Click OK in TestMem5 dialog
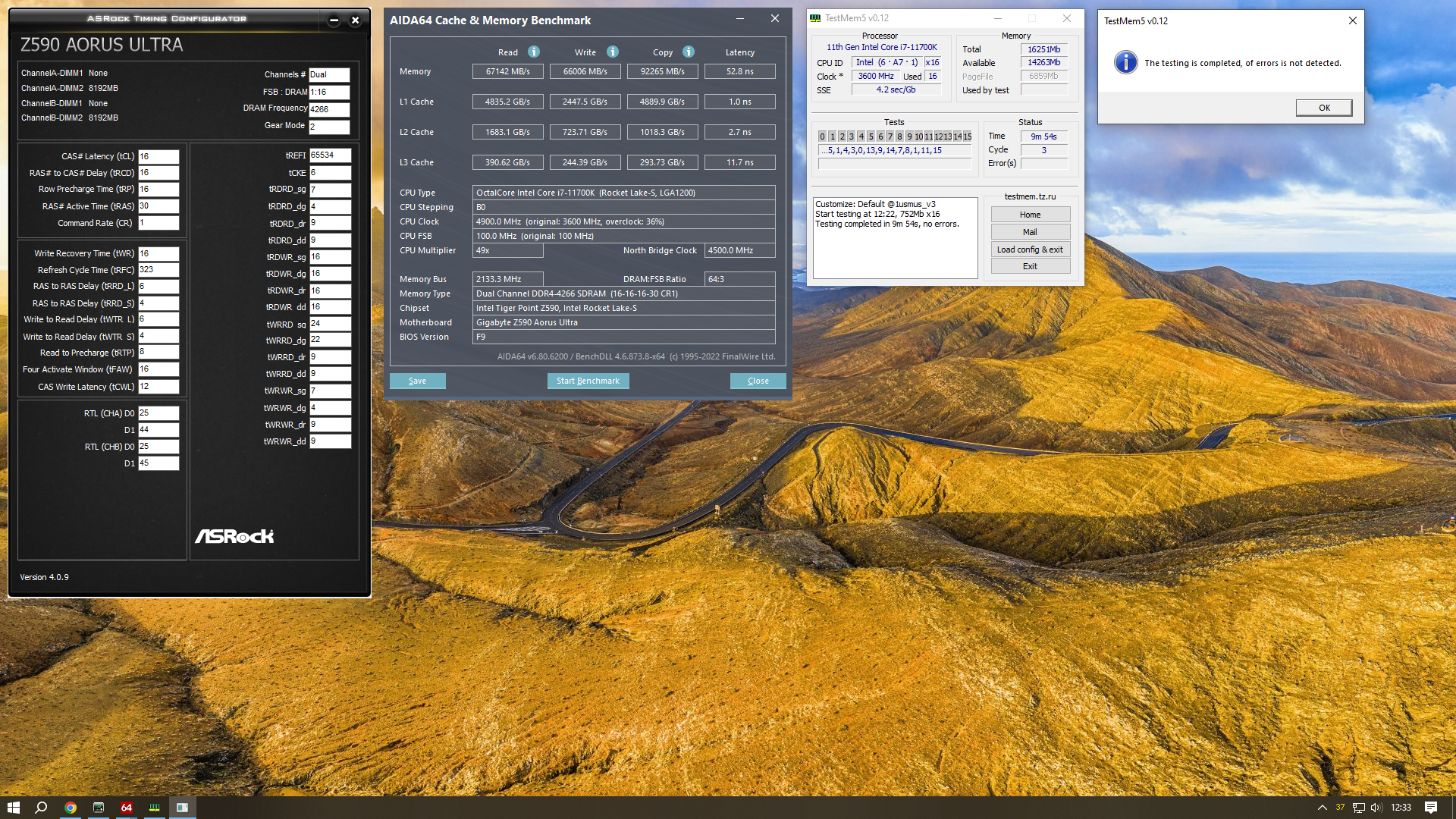 click(1324, 108)
